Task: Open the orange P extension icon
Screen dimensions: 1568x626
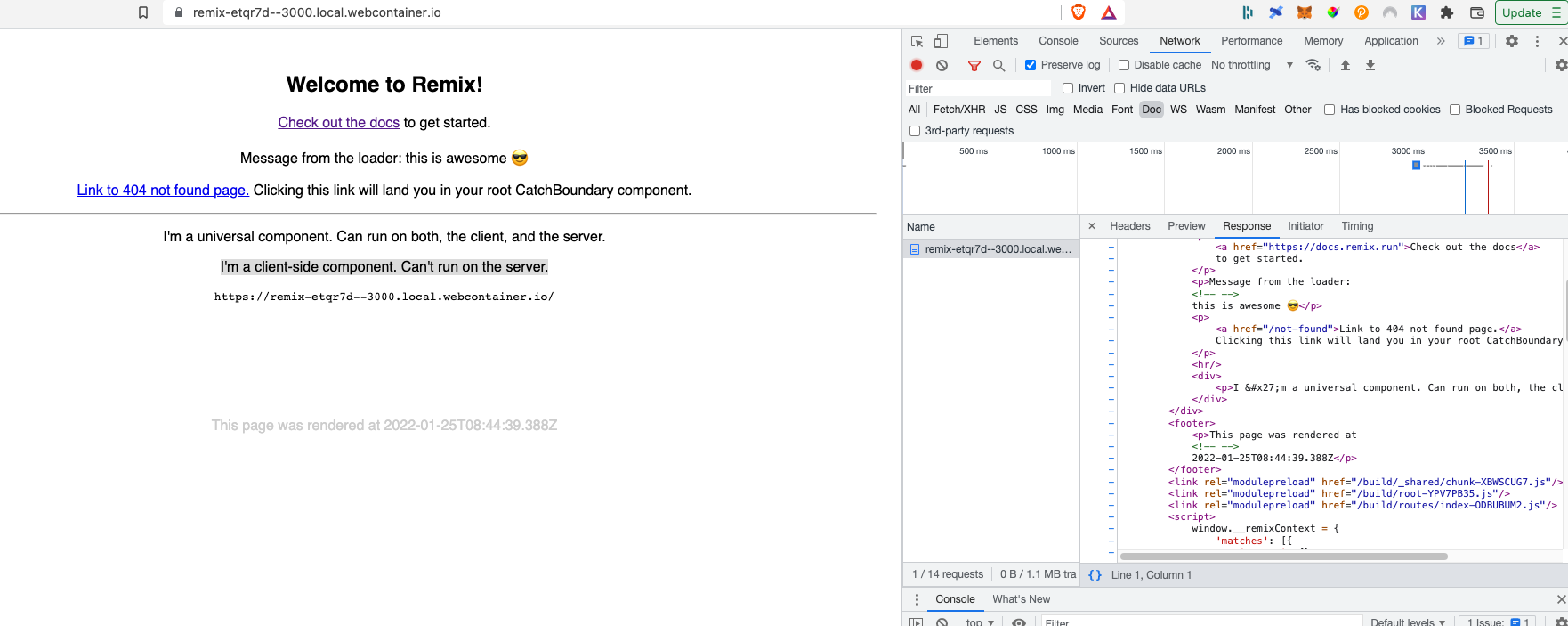Action: (1362, 12)
